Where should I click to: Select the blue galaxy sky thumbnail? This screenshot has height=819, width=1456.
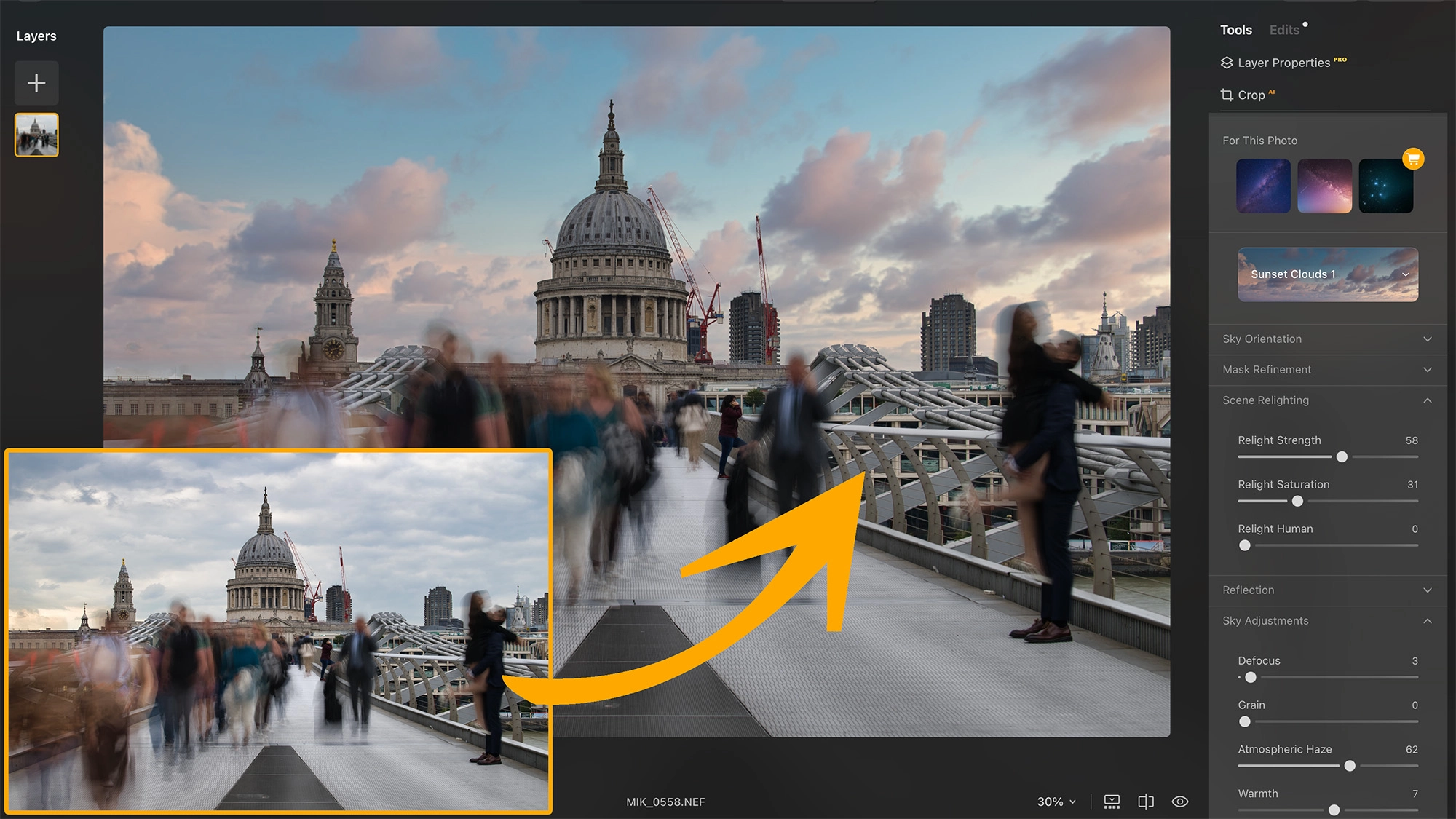point(1263,186)
